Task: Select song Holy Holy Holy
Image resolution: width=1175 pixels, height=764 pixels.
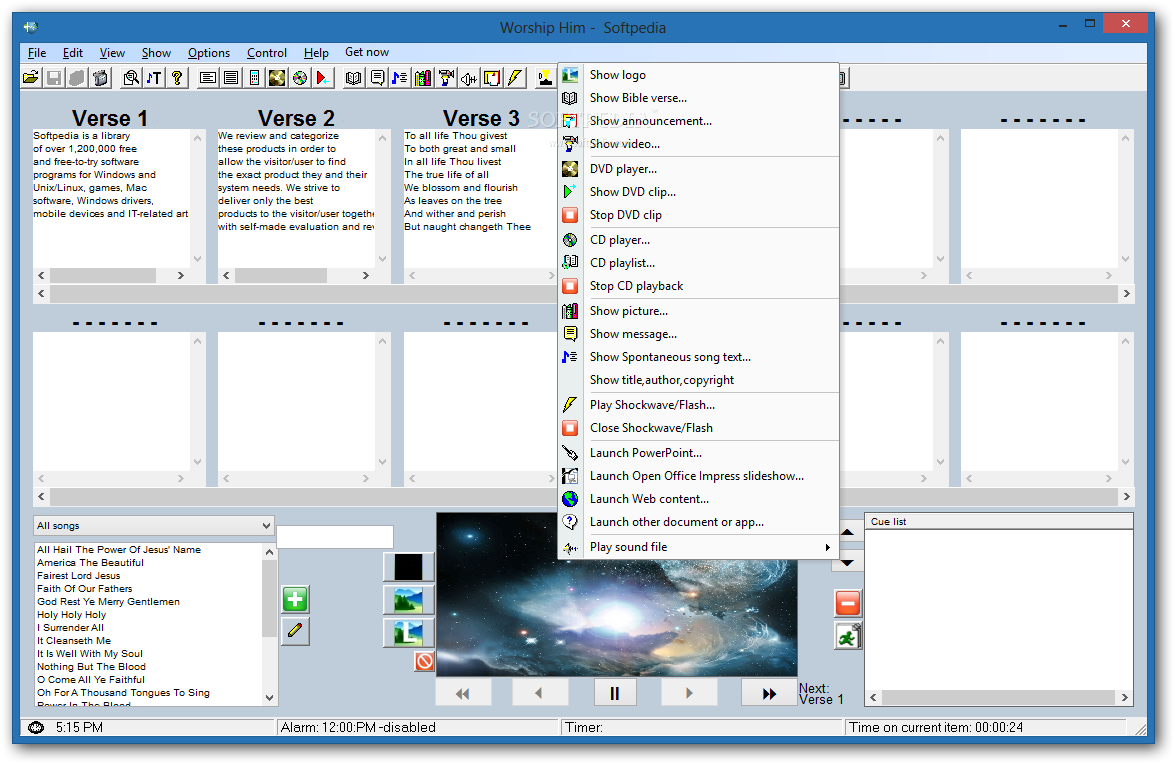Action: pos(72,615)
